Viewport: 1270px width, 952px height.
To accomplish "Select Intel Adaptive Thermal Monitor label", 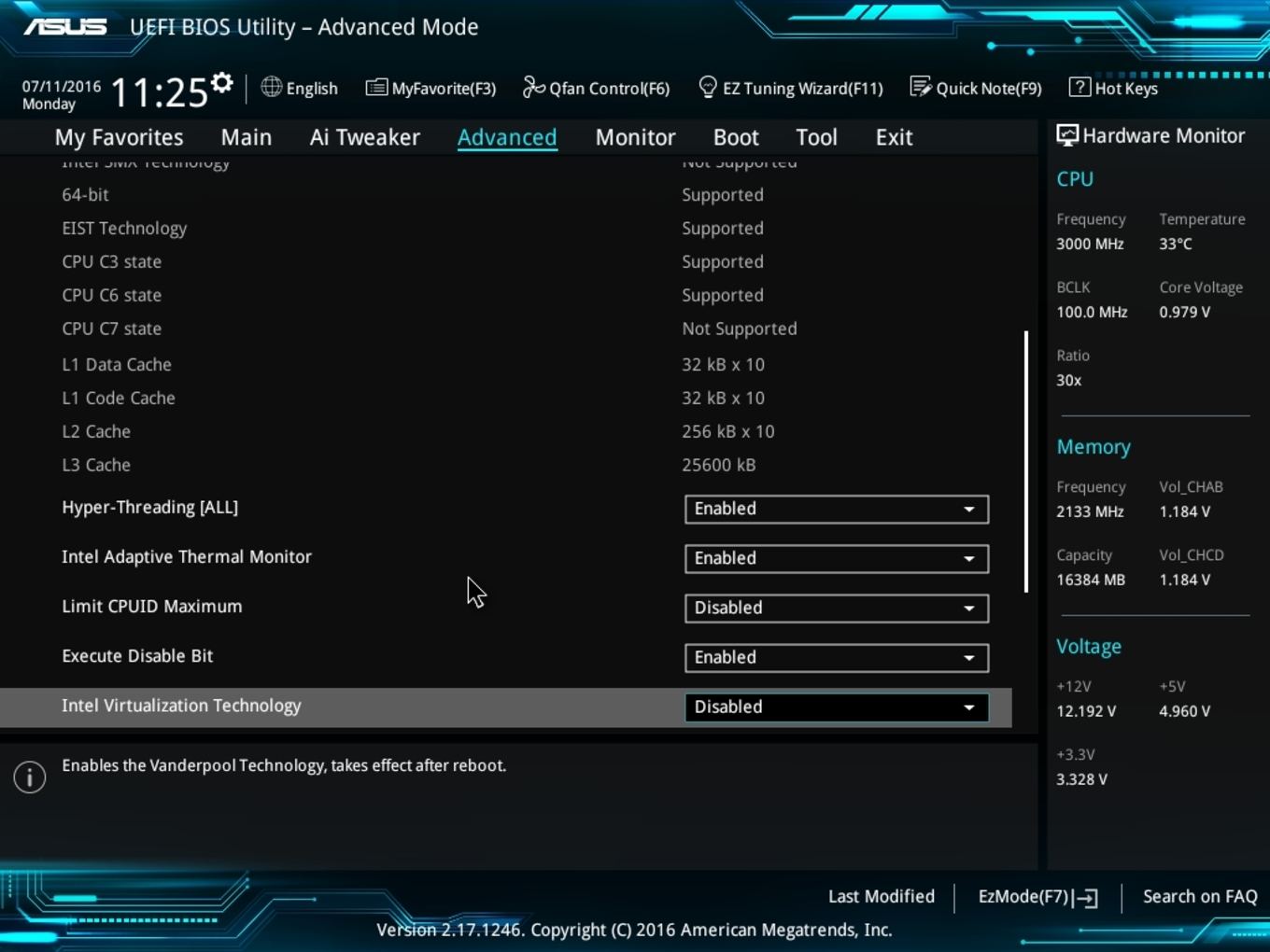I will [x=187, y=556].
